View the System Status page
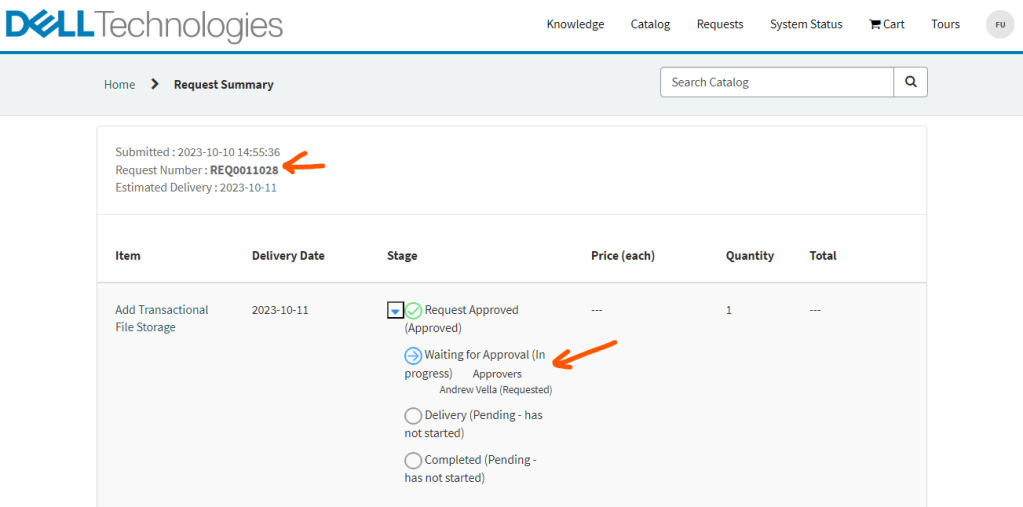 [x=806, y=24]
